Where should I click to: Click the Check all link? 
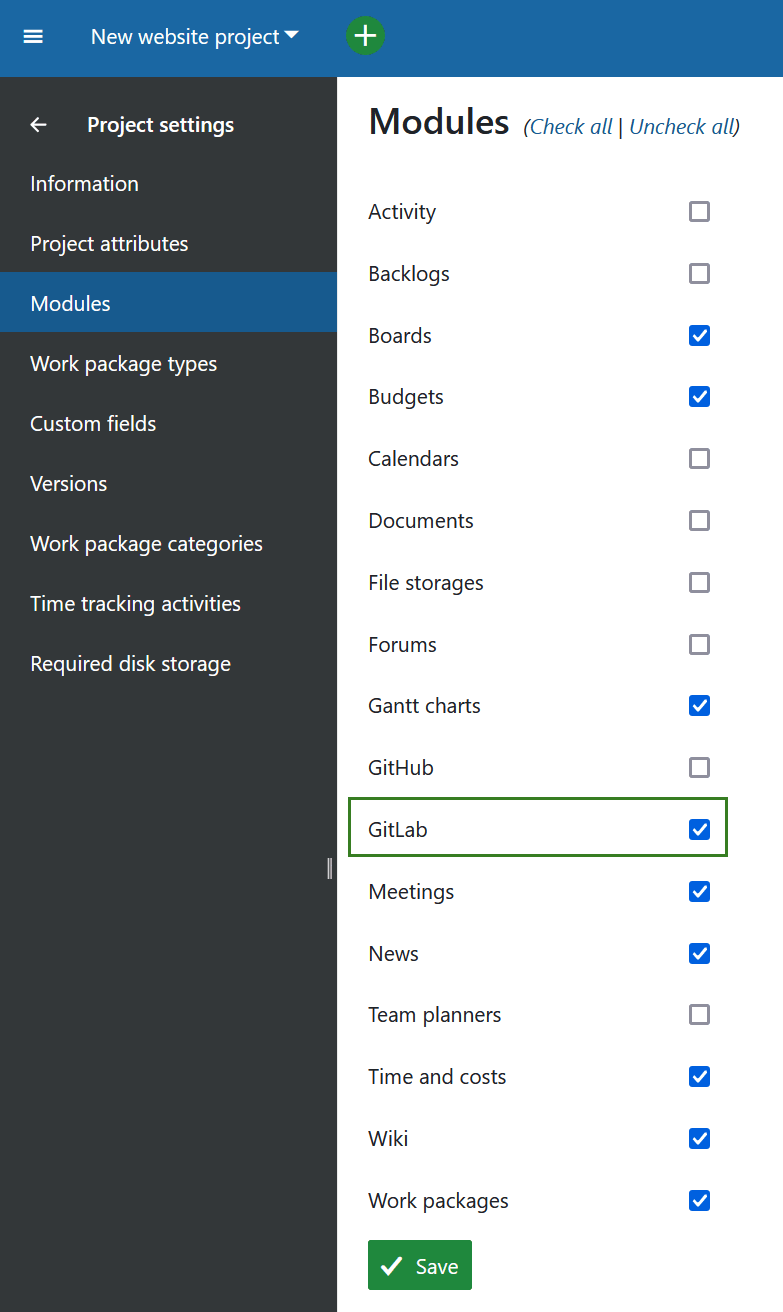tap(569, 126)
